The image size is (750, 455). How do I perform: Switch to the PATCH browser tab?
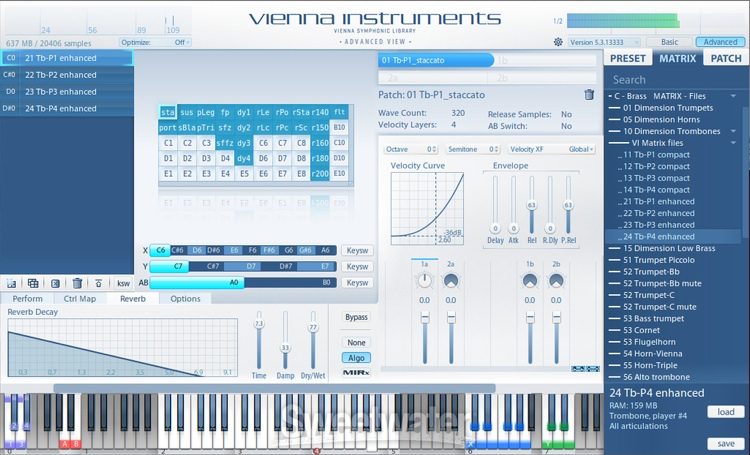coord(726,58)
